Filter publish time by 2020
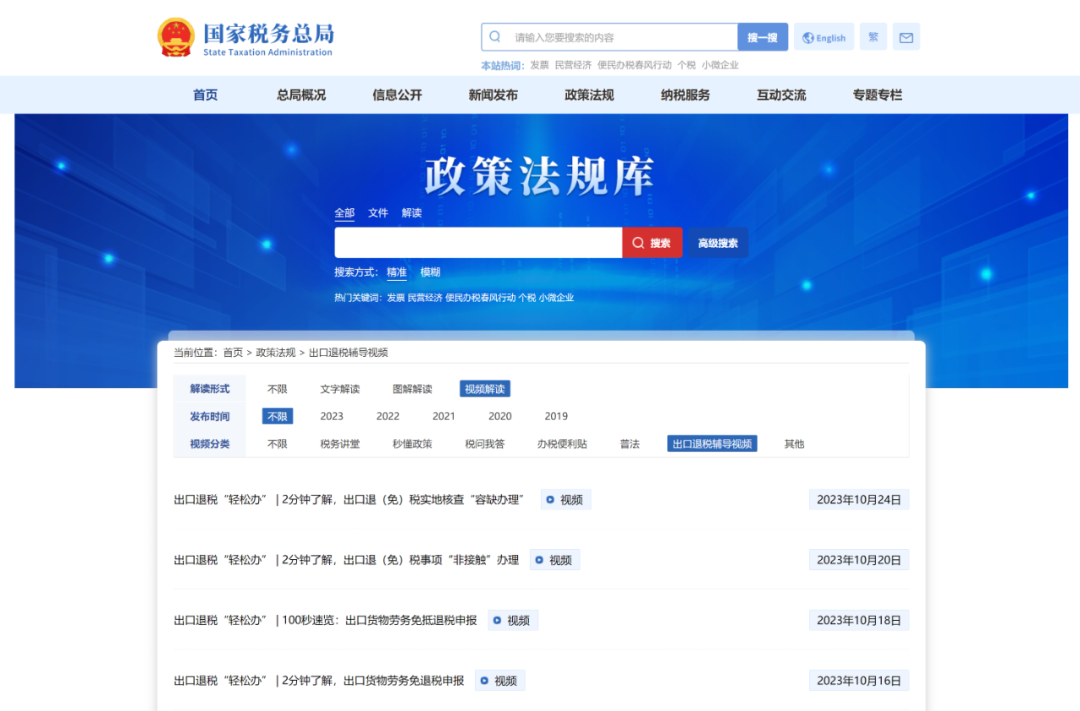Image resolution: width=1080 pixels, height=711 pixels. (500, 416)
